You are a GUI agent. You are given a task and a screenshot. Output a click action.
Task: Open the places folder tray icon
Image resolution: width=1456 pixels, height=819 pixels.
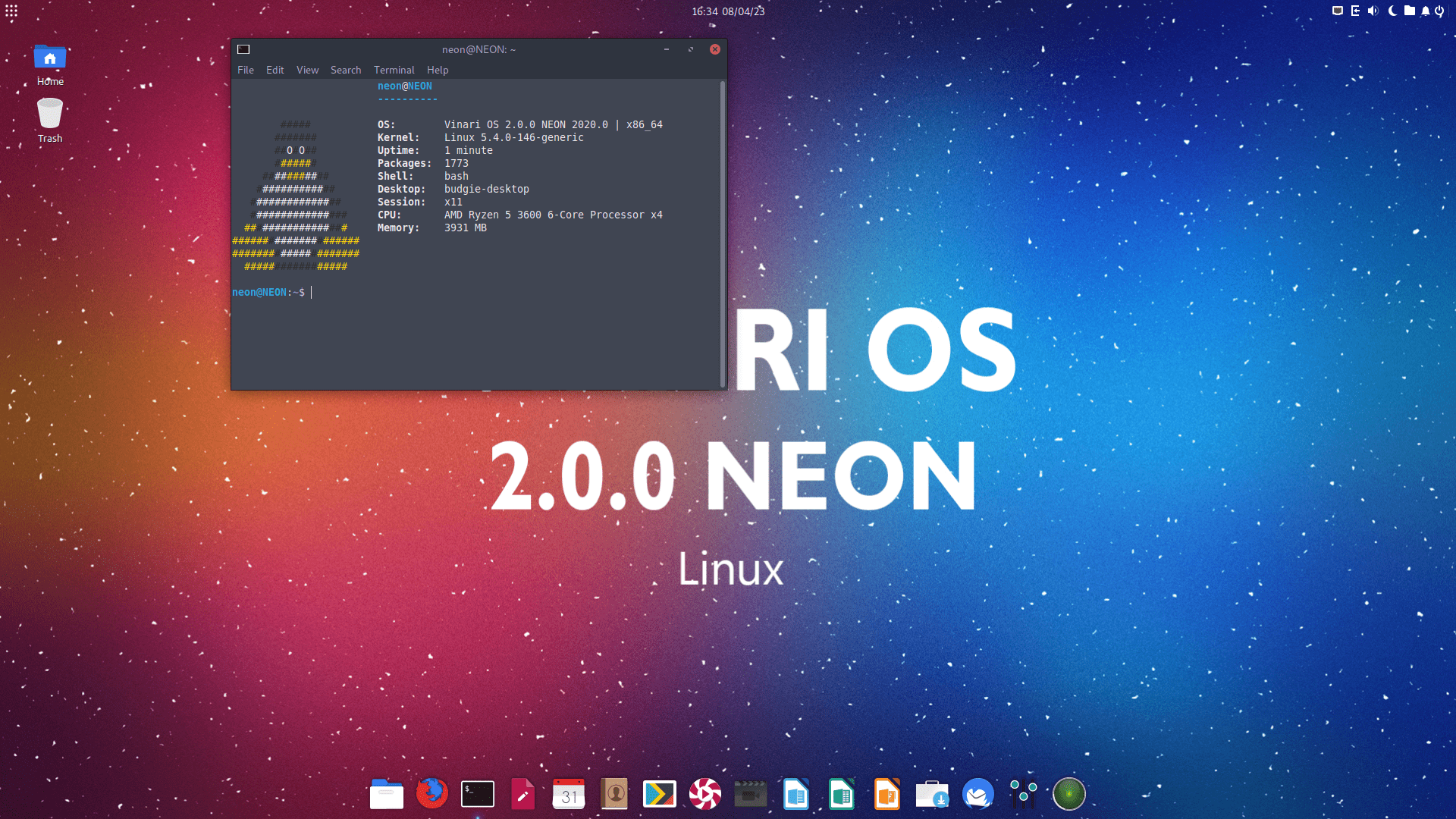tap(1409, 11)
